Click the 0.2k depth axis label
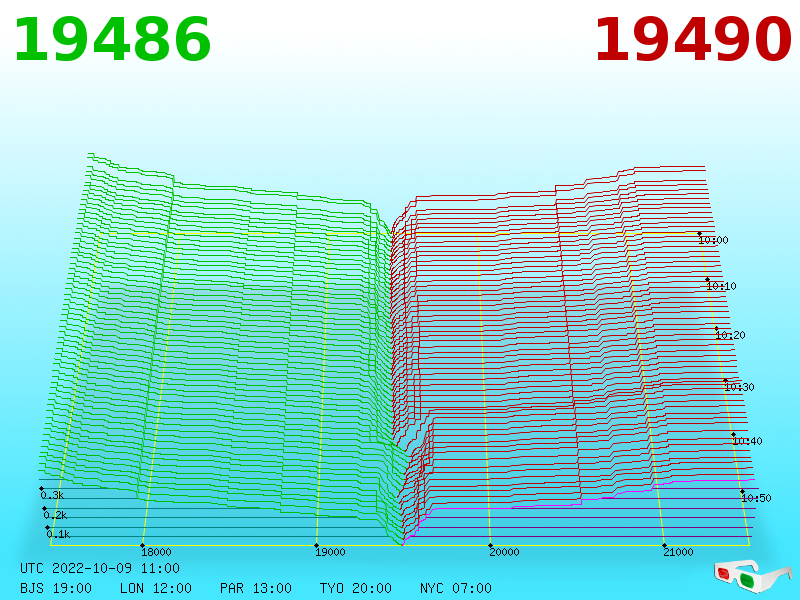Viewport: 800px width, 600px height. [55, 515]
